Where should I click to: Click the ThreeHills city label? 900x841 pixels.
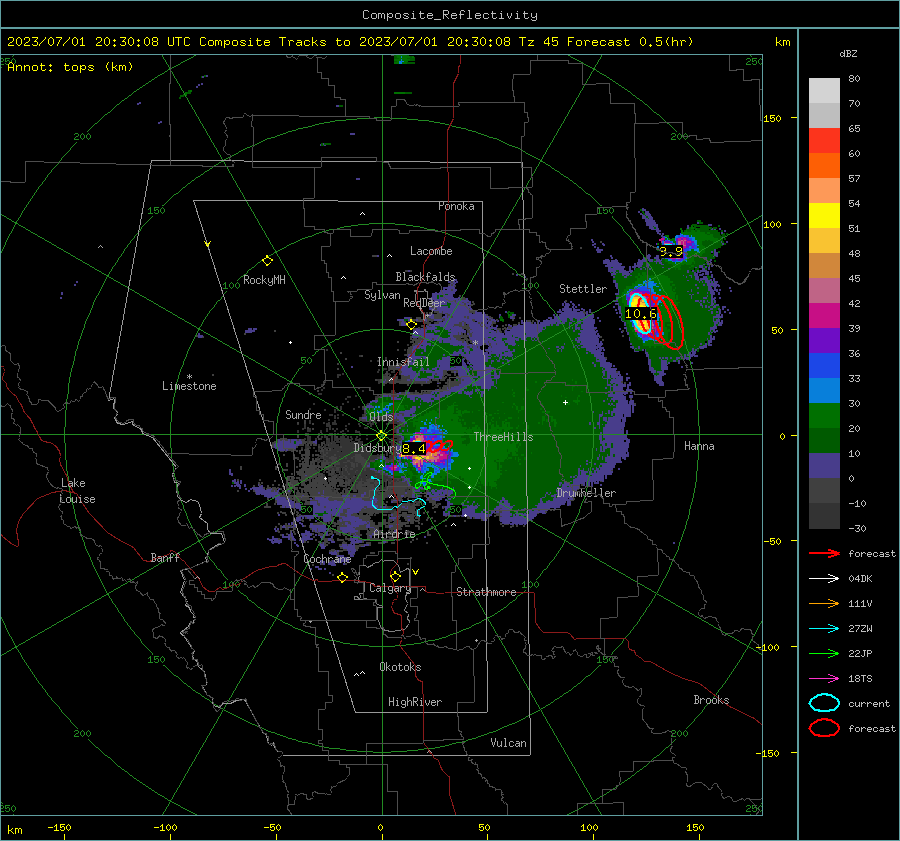(x=503, y=437)
